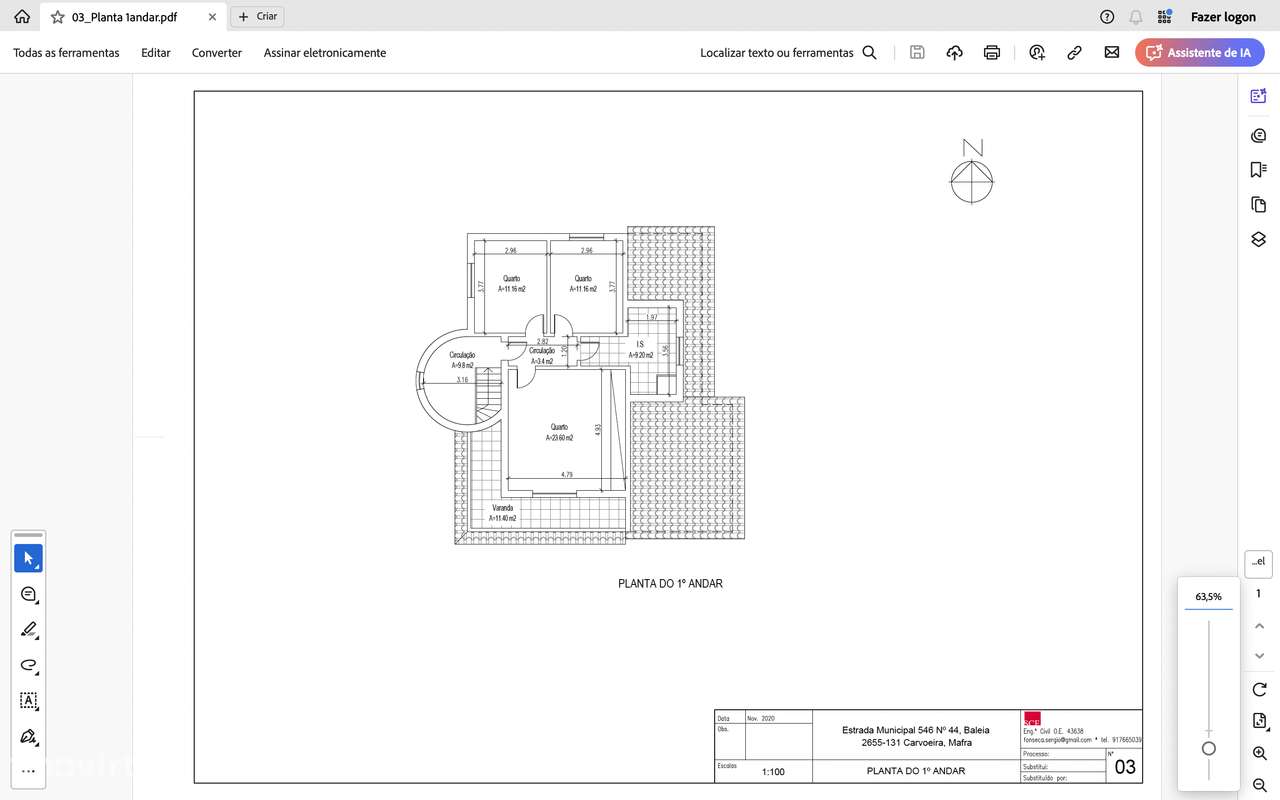Open the Bookmarks panel
Screen dimensions: 1280x800
pyautogui.click(x=1257, y=169)
